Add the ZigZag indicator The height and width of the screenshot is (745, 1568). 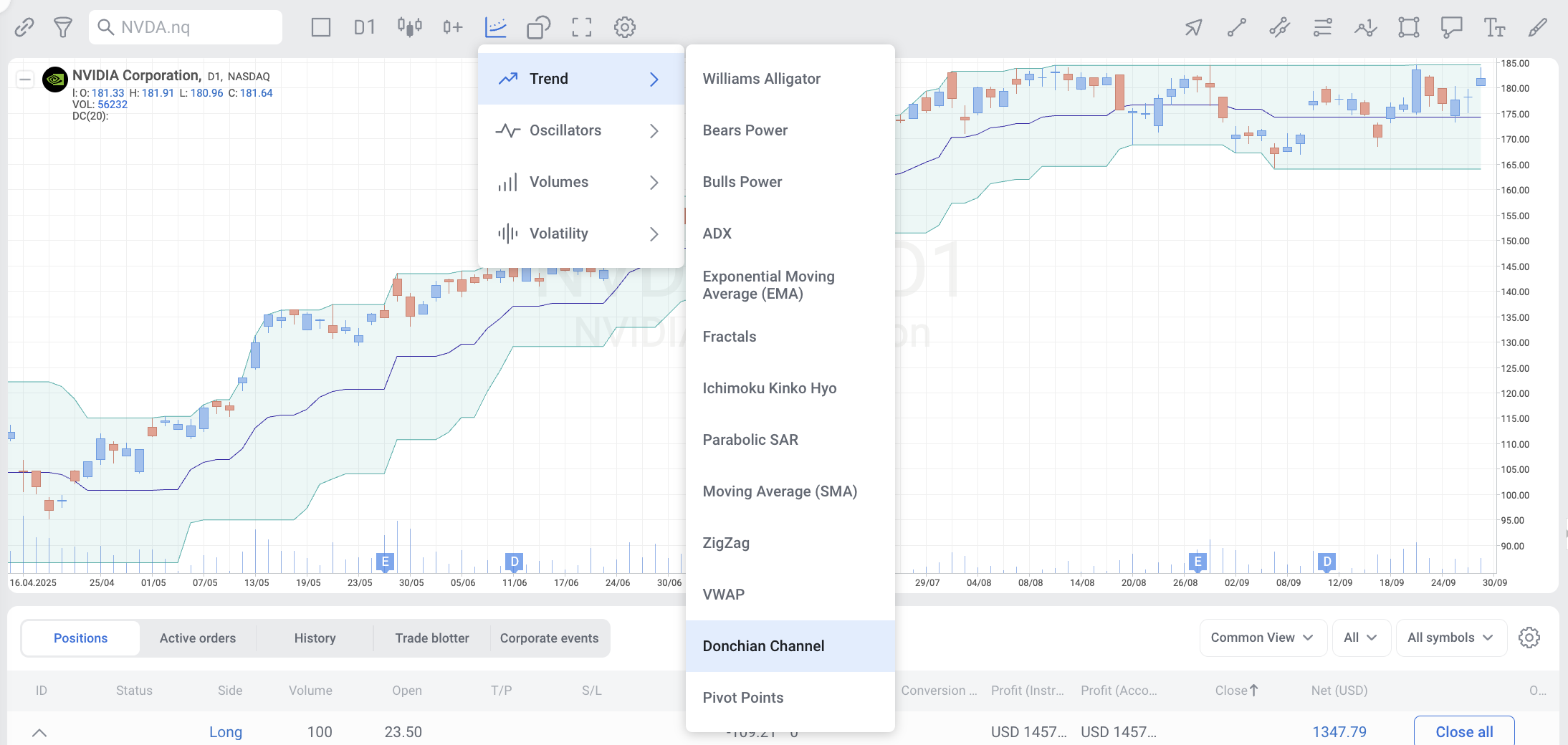(790, 543)
